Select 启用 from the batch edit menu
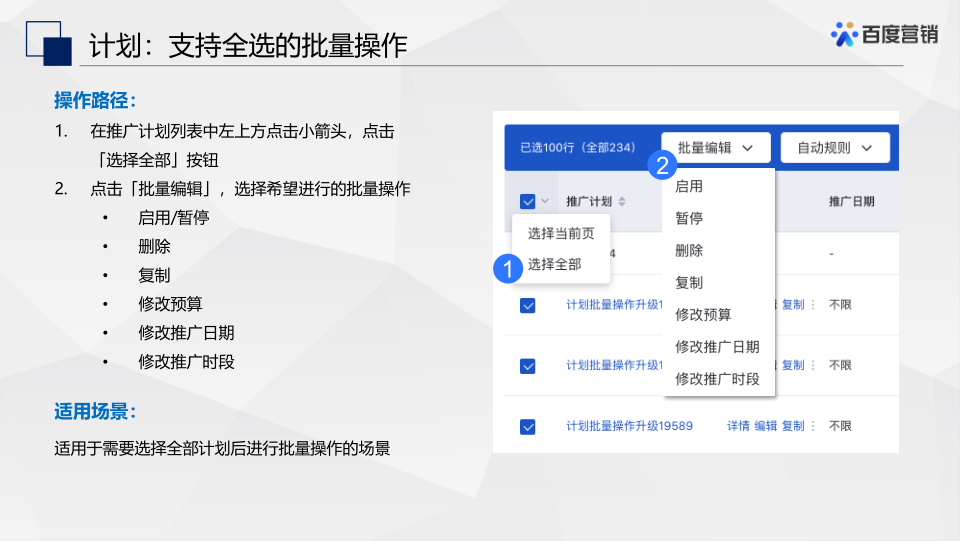Image resolution: width=960 pixels, height=541 pixels. pos(689,186)
